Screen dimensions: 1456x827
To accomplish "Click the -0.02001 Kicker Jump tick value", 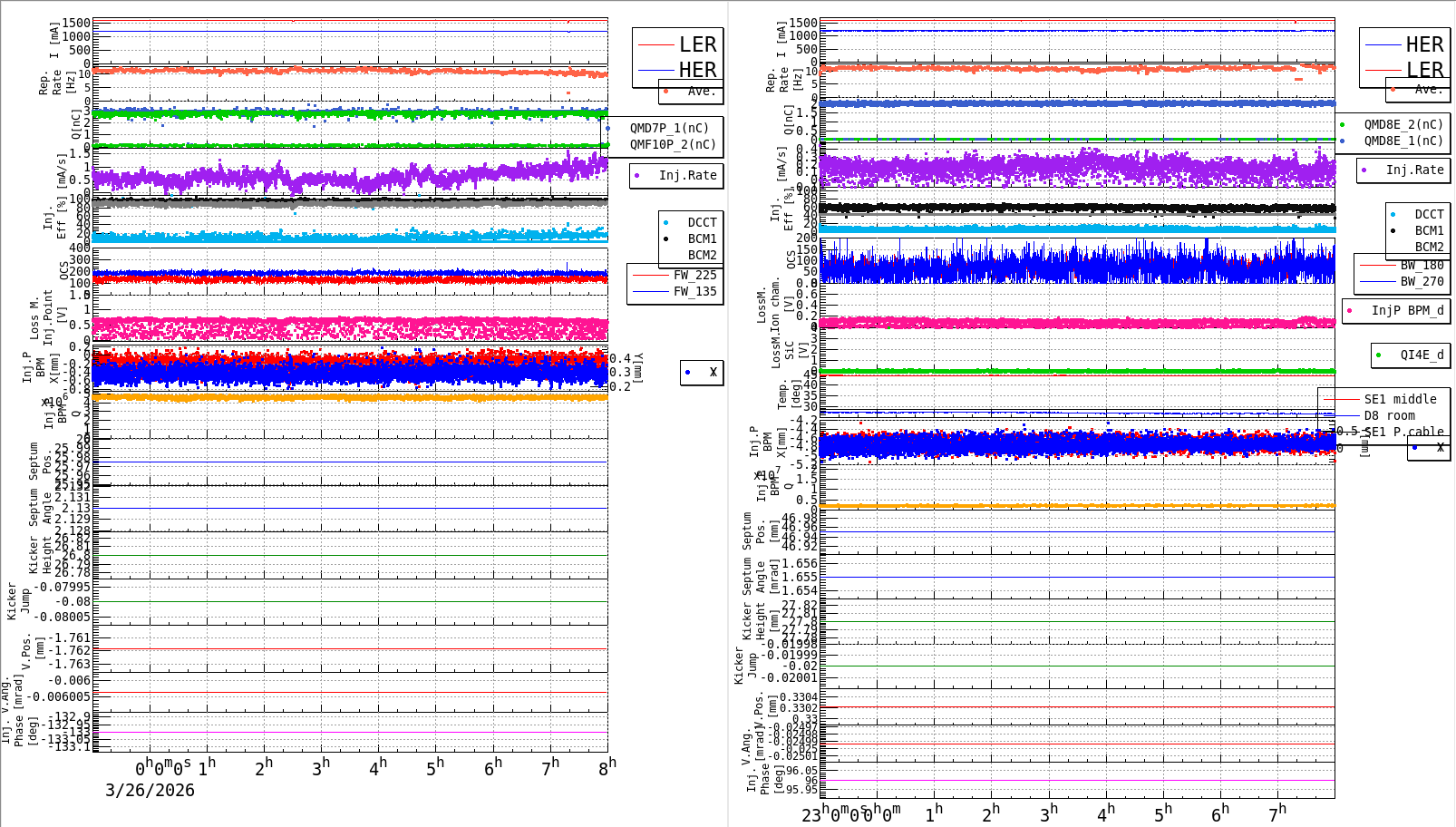I will coord(789,677).
